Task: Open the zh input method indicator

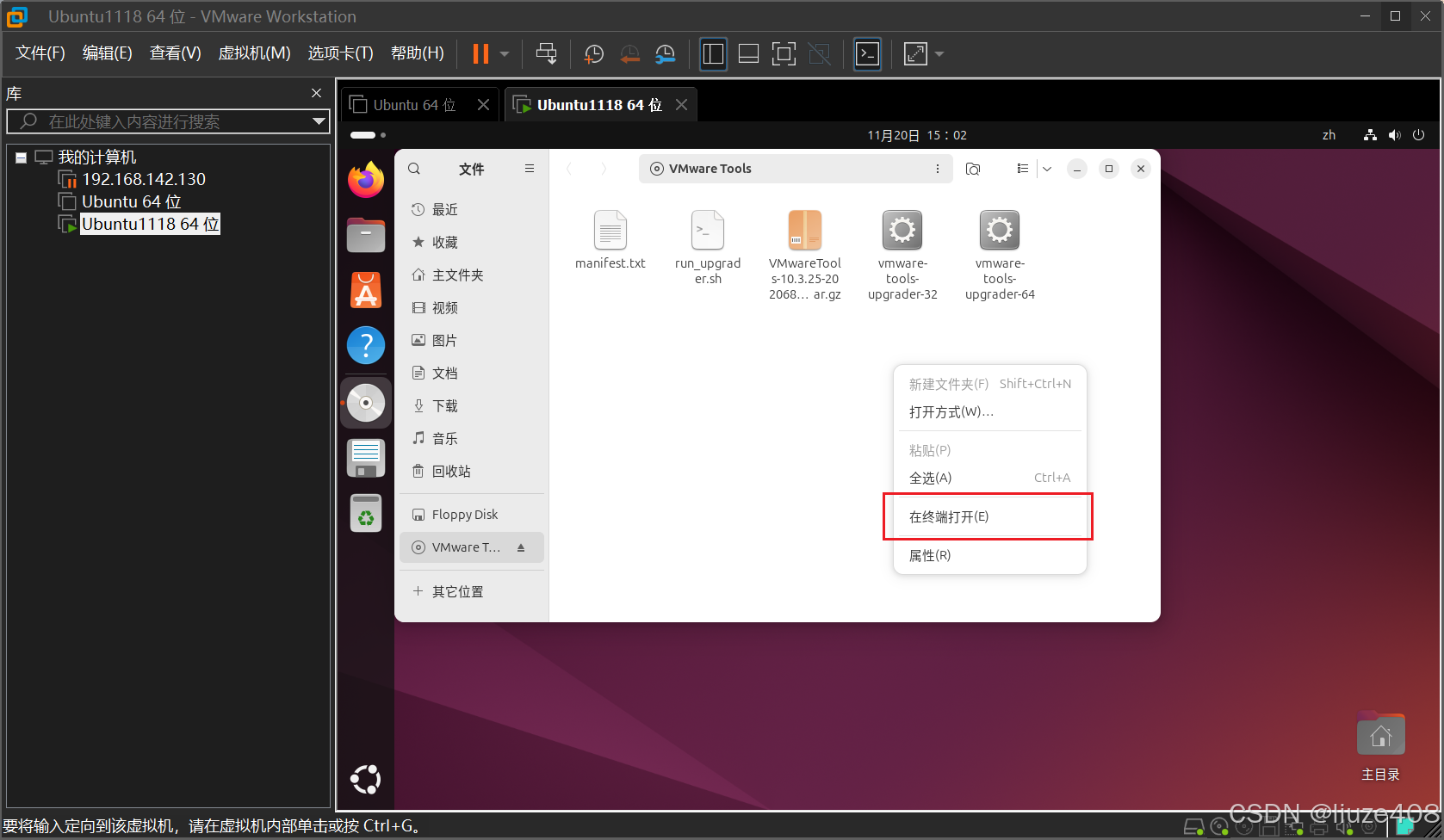Action: point(1329,135)
